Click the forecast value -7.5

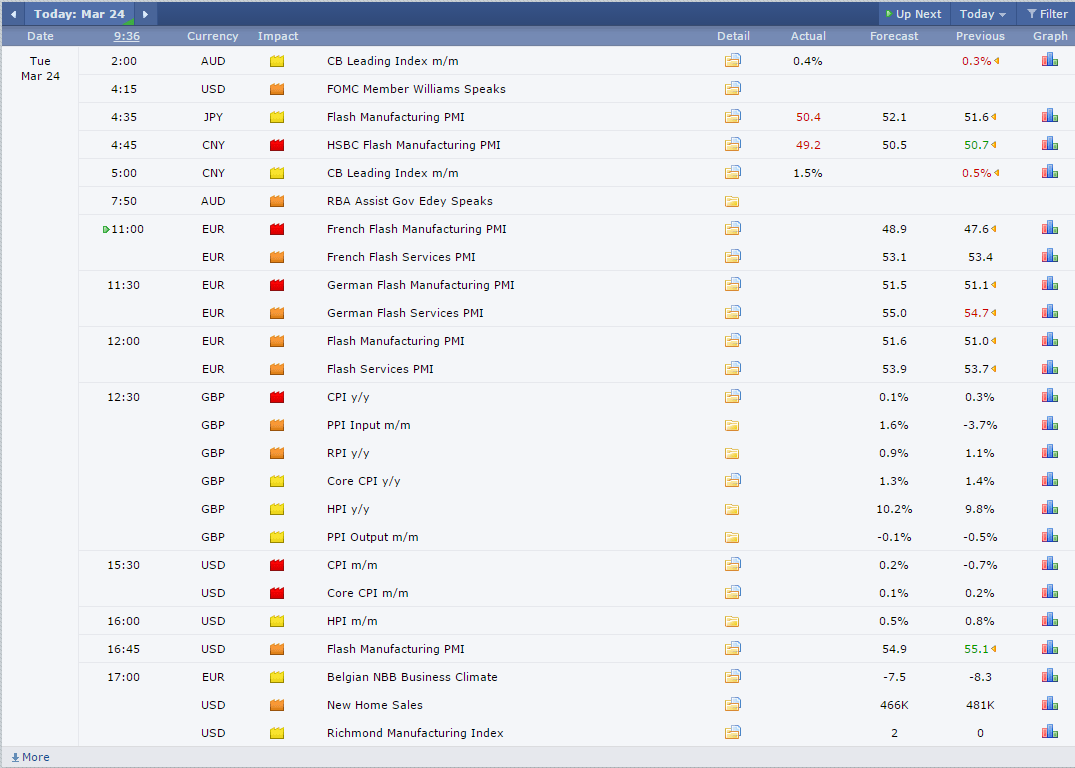(x=894, y=677)
